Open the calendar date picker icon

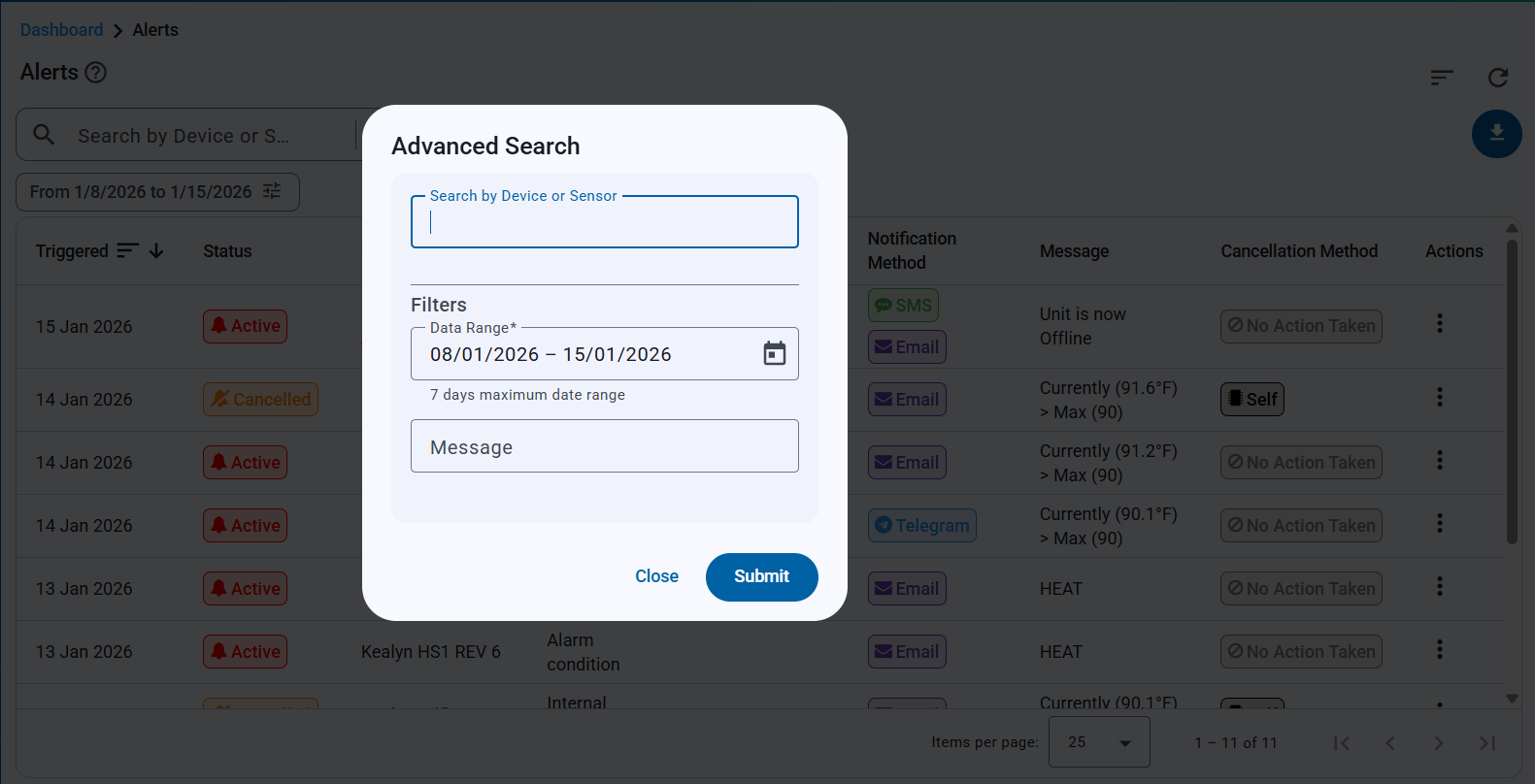tap(774, 353)
